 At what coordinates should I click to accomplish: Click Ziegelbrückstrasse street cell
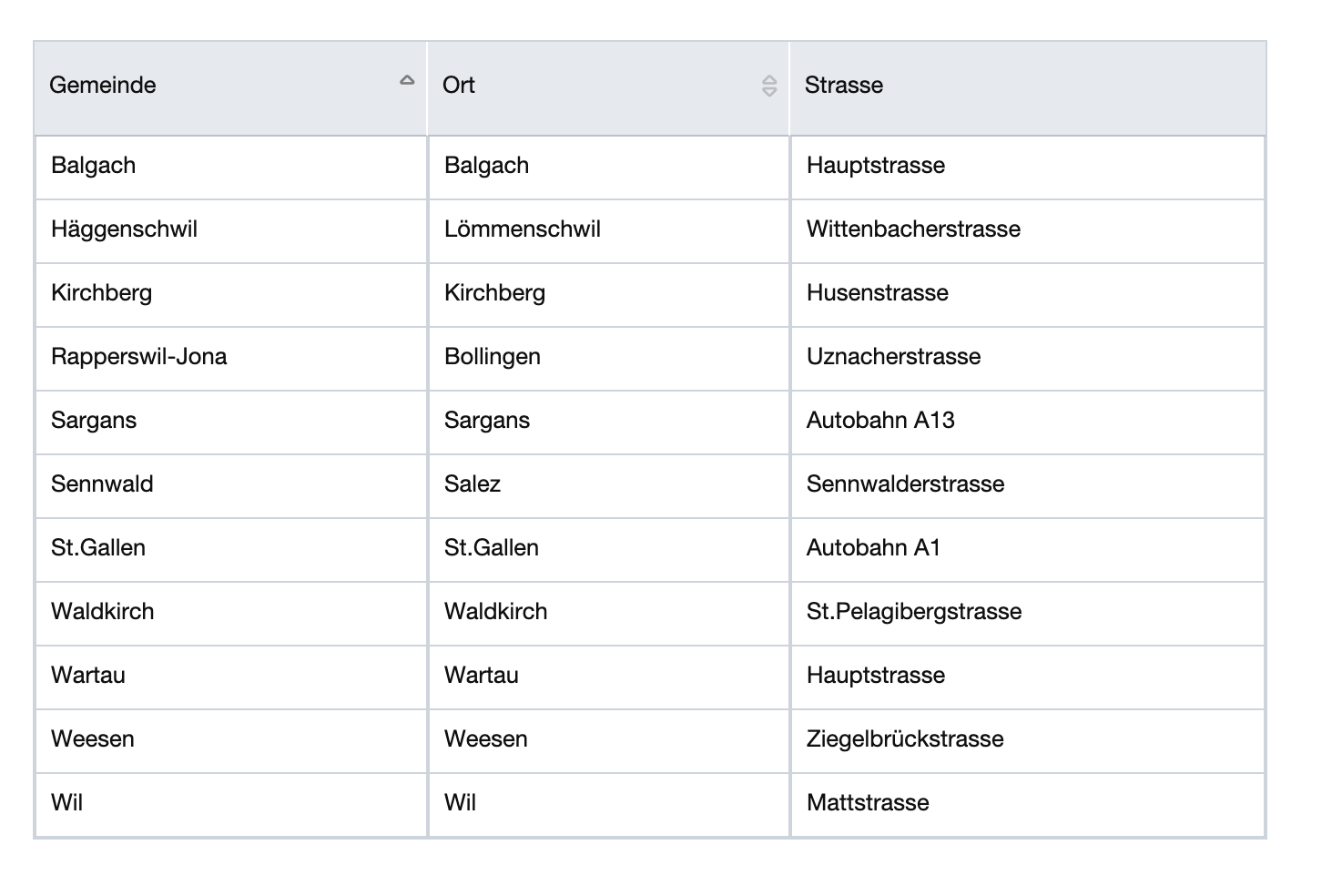point(905,739)
